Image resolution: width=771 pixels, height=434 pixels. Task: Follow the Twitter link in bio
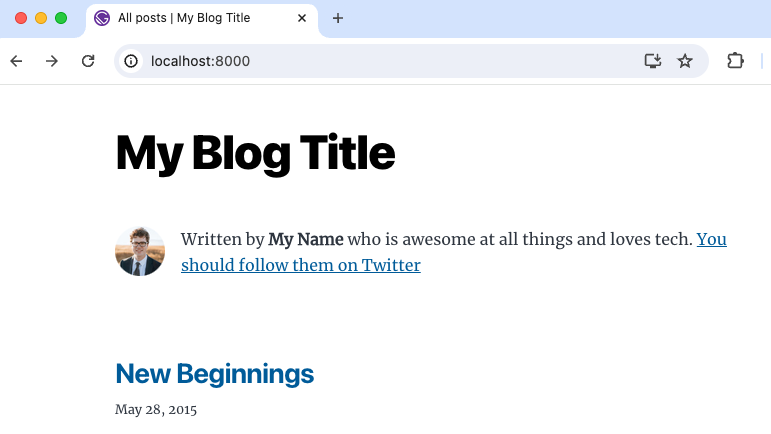[300, 265]
